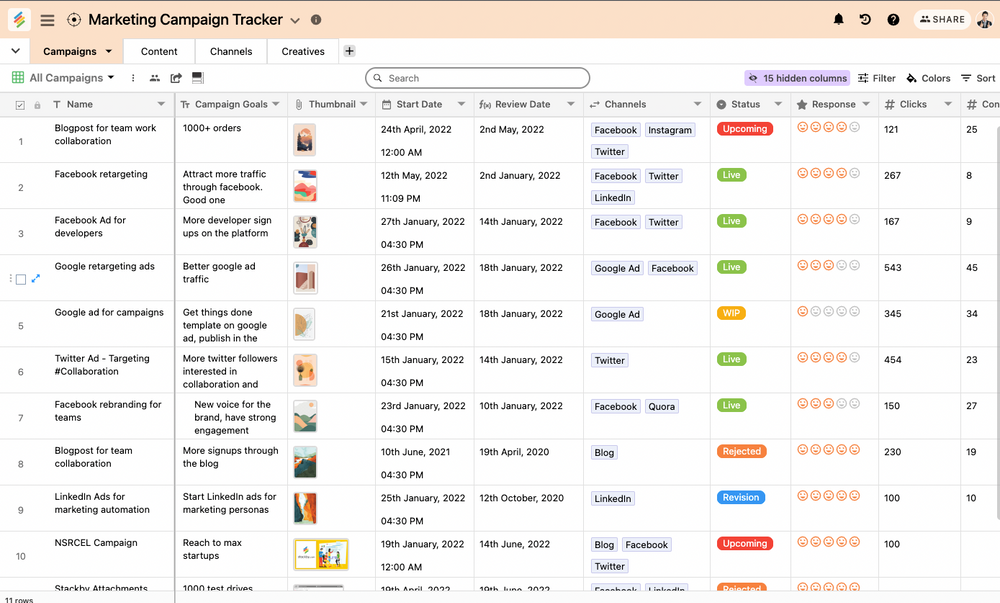Show the 15 hidden columns
The height and width of the screenshot is (603, 1000).
(x=797, y=77)
